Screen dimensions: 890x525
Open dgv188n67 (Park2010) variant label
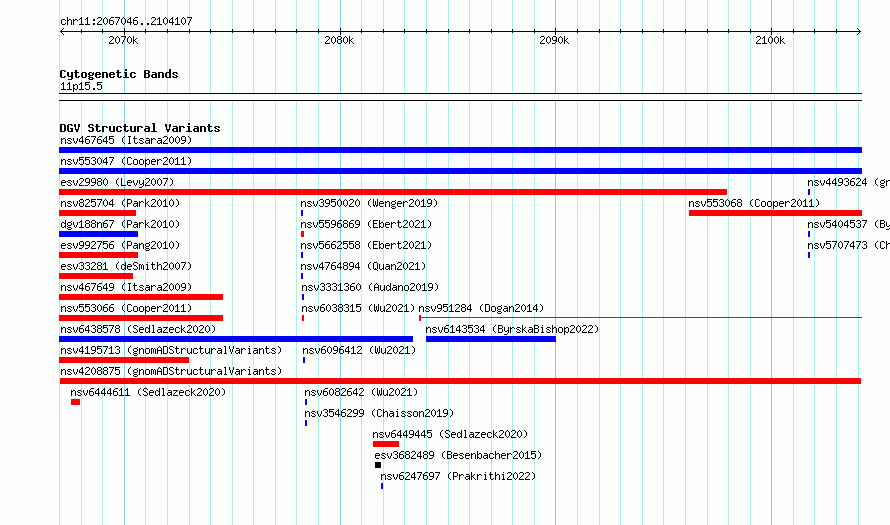tap(120, 224)
